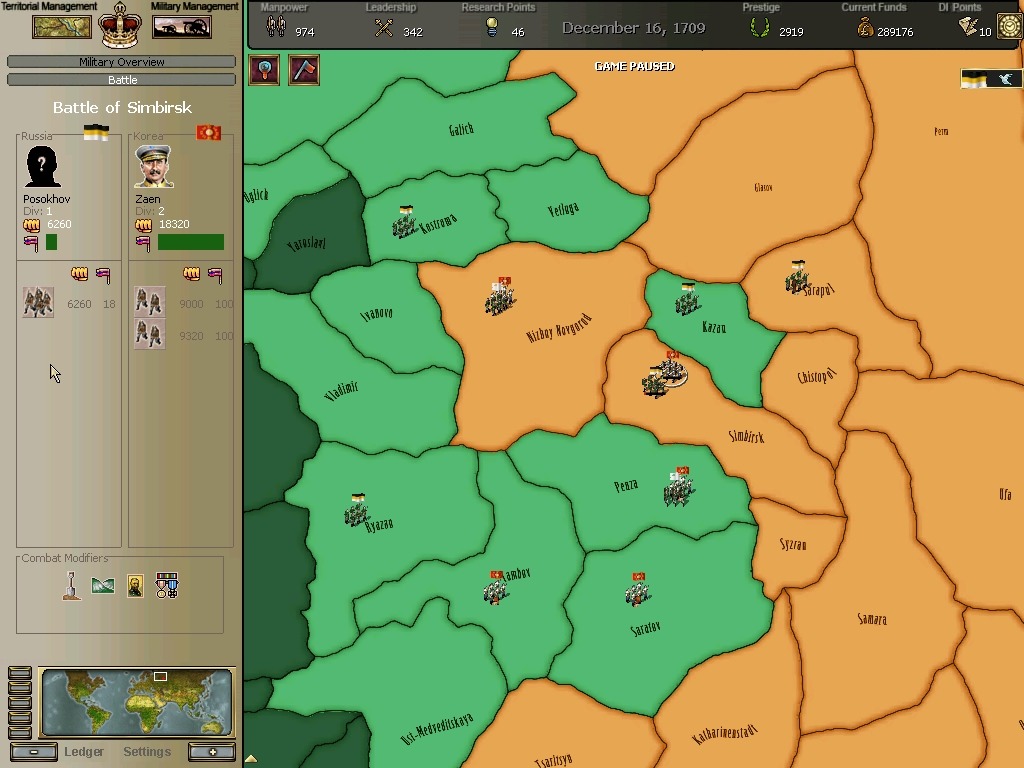Click the bottom minimap filter button
Viewport: 1024px width, 768px height.
tap(20, 733)
